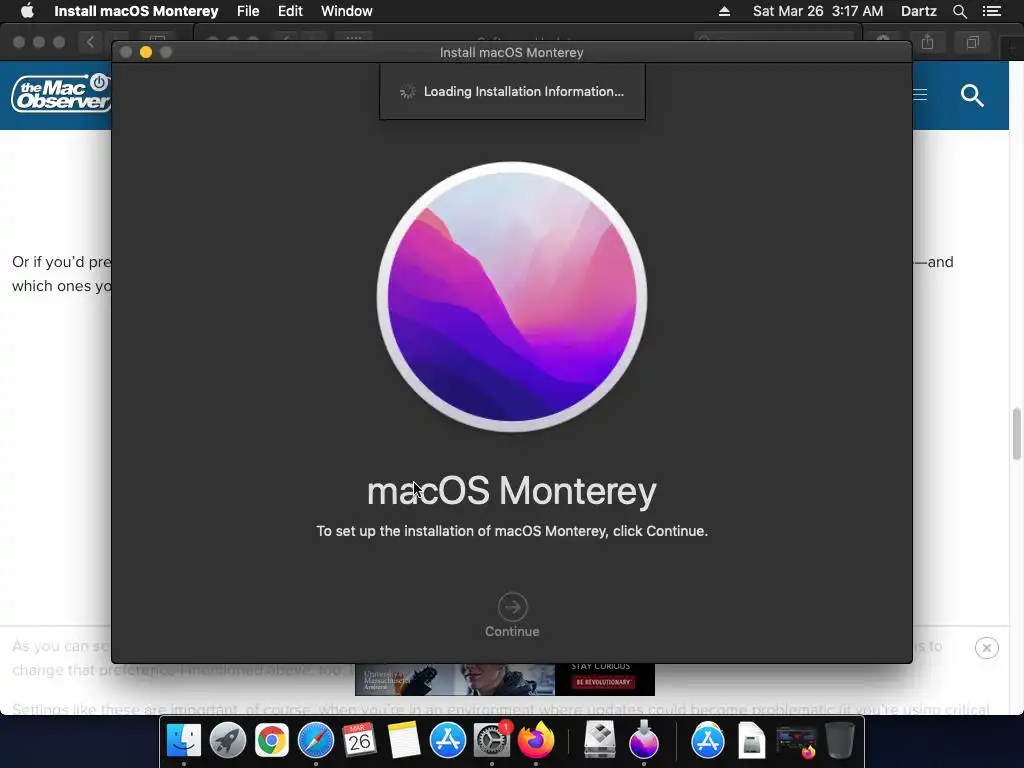The width and height of the screenshot is (1024, 768).
Task: Click Mac Observer search magnifier icon
Action: pos(972,95)
